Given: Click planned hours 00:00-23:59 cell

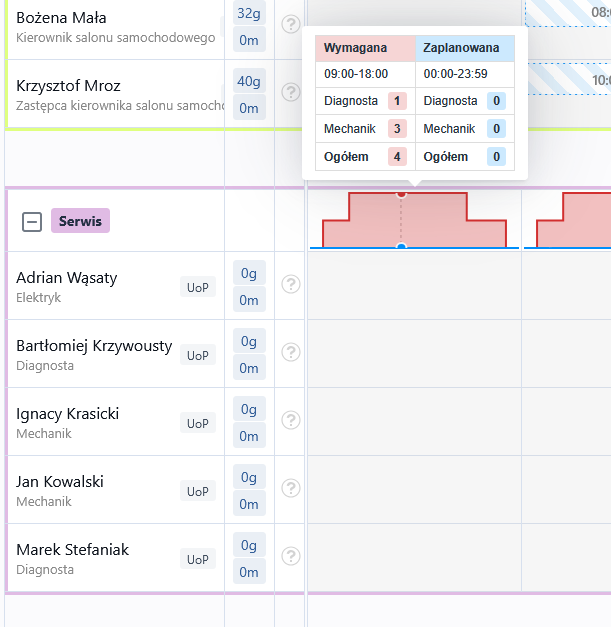Looking at the screenshot, I should click(x=465, y=74).
